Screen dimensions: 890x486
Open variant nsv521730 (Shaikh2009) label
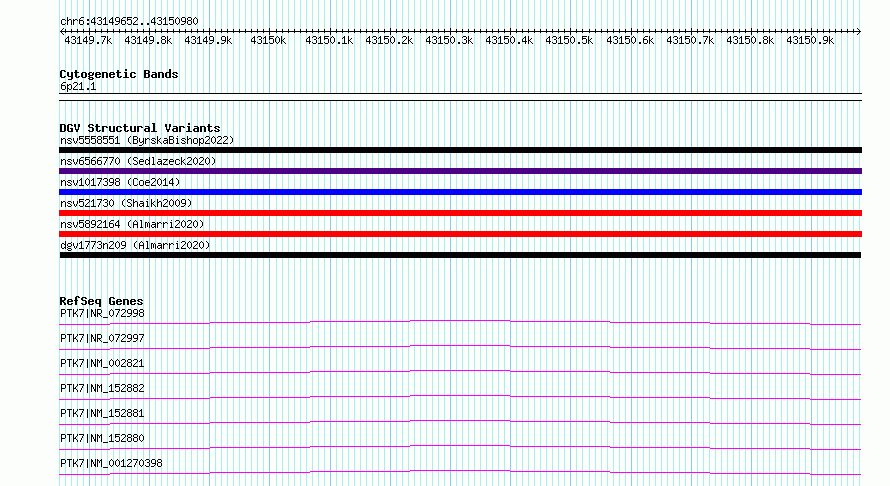click(126, 203)
